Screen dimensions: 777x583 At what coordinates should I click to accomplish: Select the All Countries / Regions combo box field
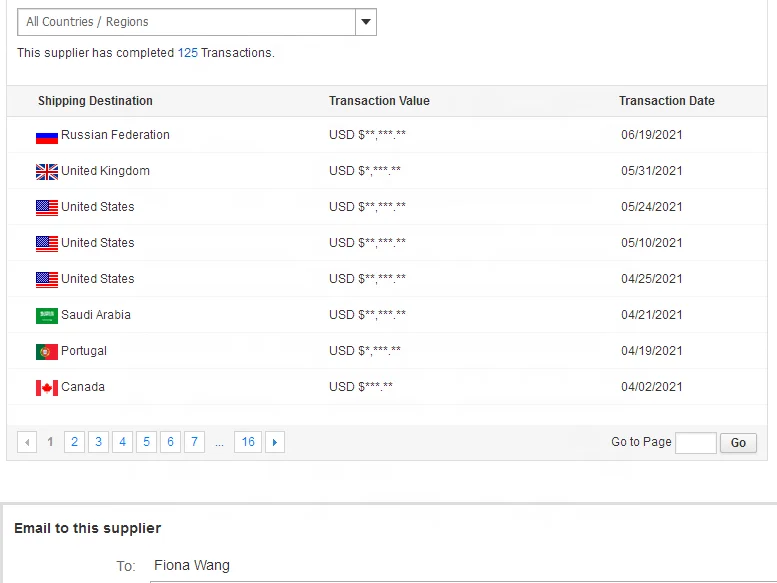pyautogui.click(x=197, y=22)
